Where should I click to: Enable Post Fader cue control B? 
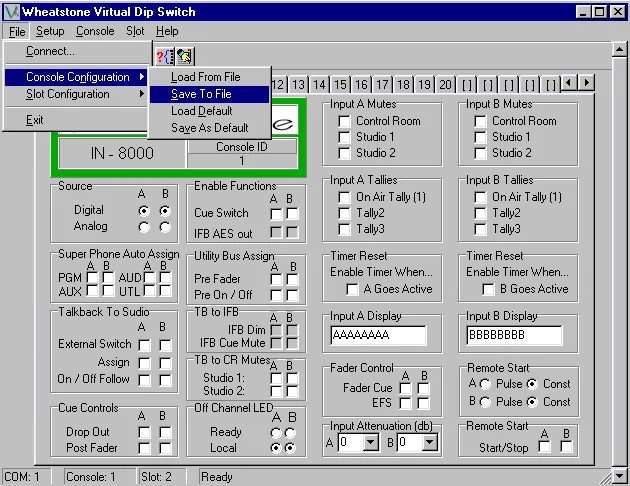(x=165, y=448)
